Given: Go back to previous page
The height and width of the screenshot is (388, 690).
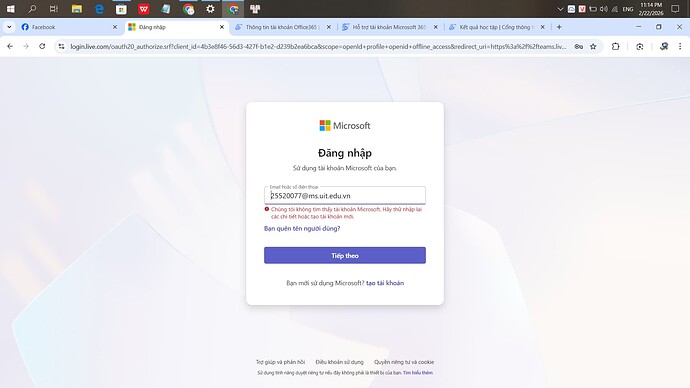Looking at the screenshot, I should [10, 46].
